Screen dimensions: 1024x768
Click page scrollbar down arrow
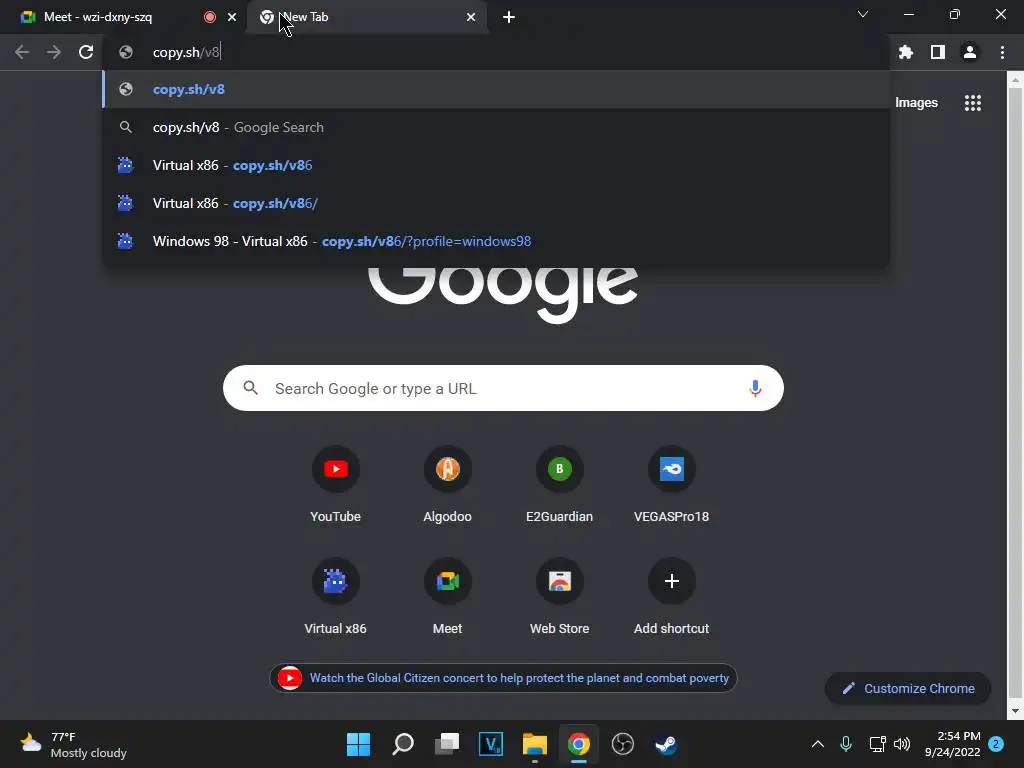(1015, 711)
